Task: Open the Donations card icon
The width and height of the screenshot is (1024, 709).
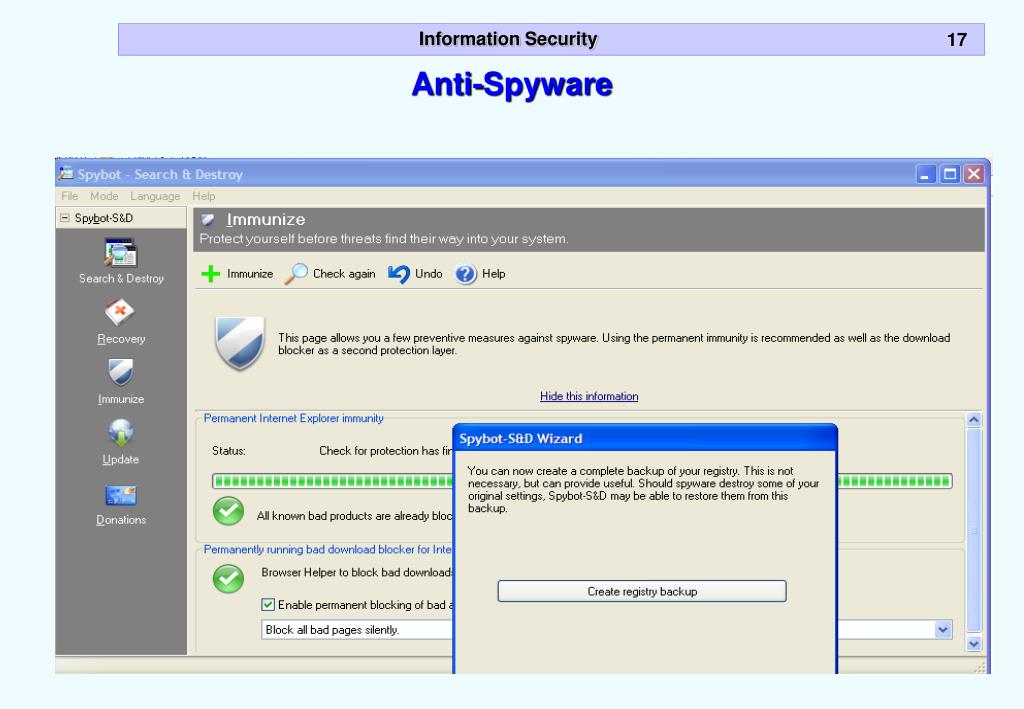Action: (x=121, y=496)
